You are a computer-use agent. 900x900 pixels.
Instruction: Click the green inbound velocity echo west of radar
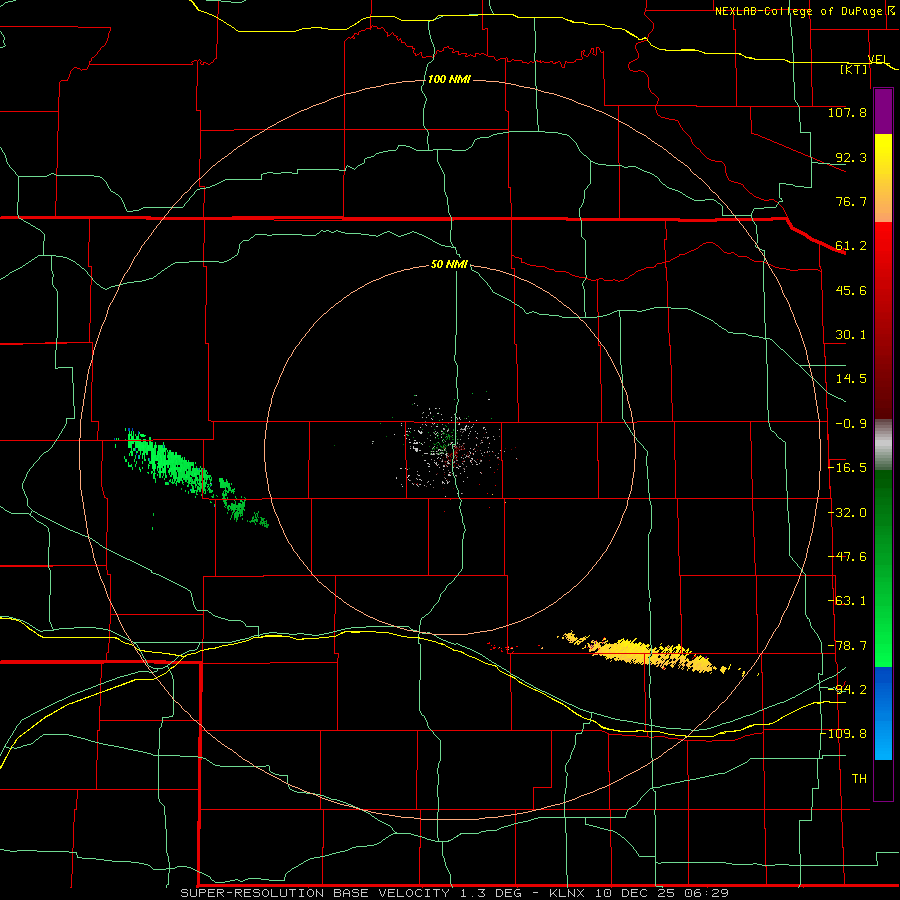click(x=178, y=466)
